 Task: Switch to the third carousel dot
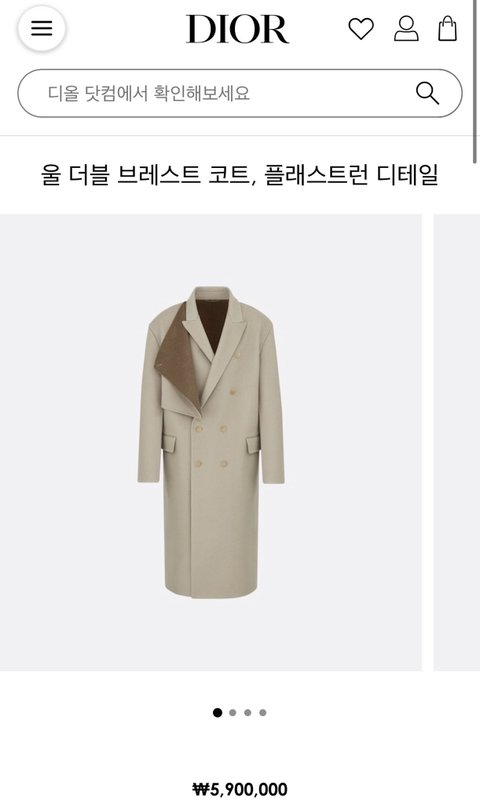[248, 712]
